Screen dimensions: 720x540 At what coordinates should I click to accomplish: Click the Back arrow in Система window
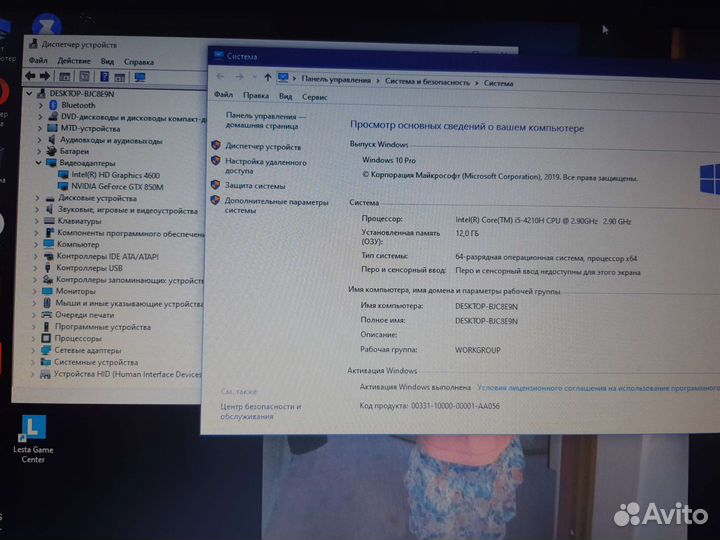(220, 76)
